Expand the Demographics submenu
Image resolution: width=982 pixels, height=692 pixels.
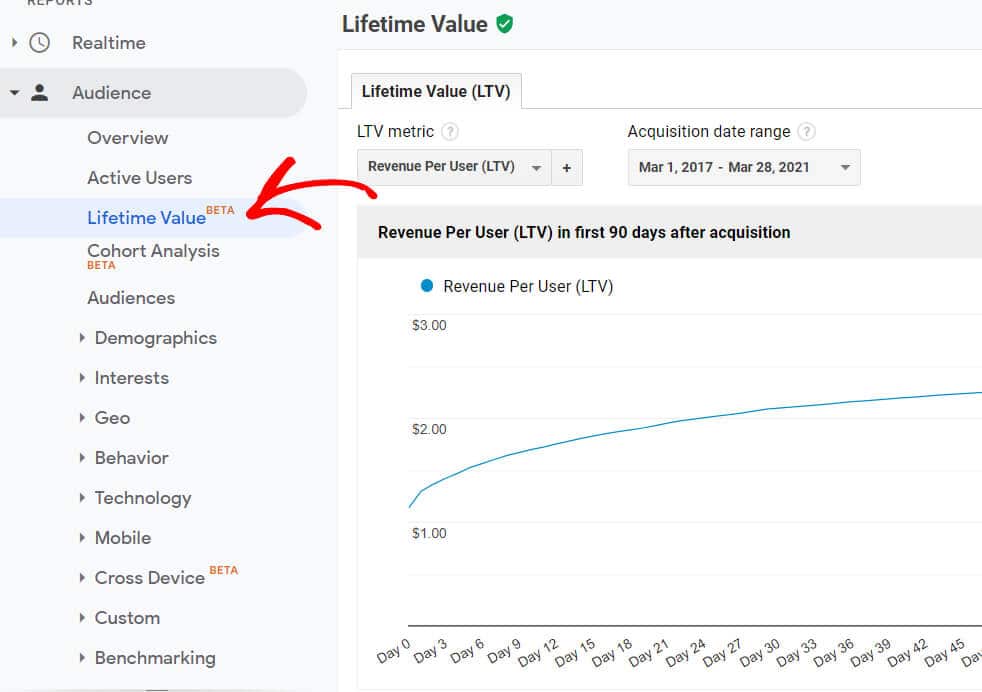click(82, 338)
